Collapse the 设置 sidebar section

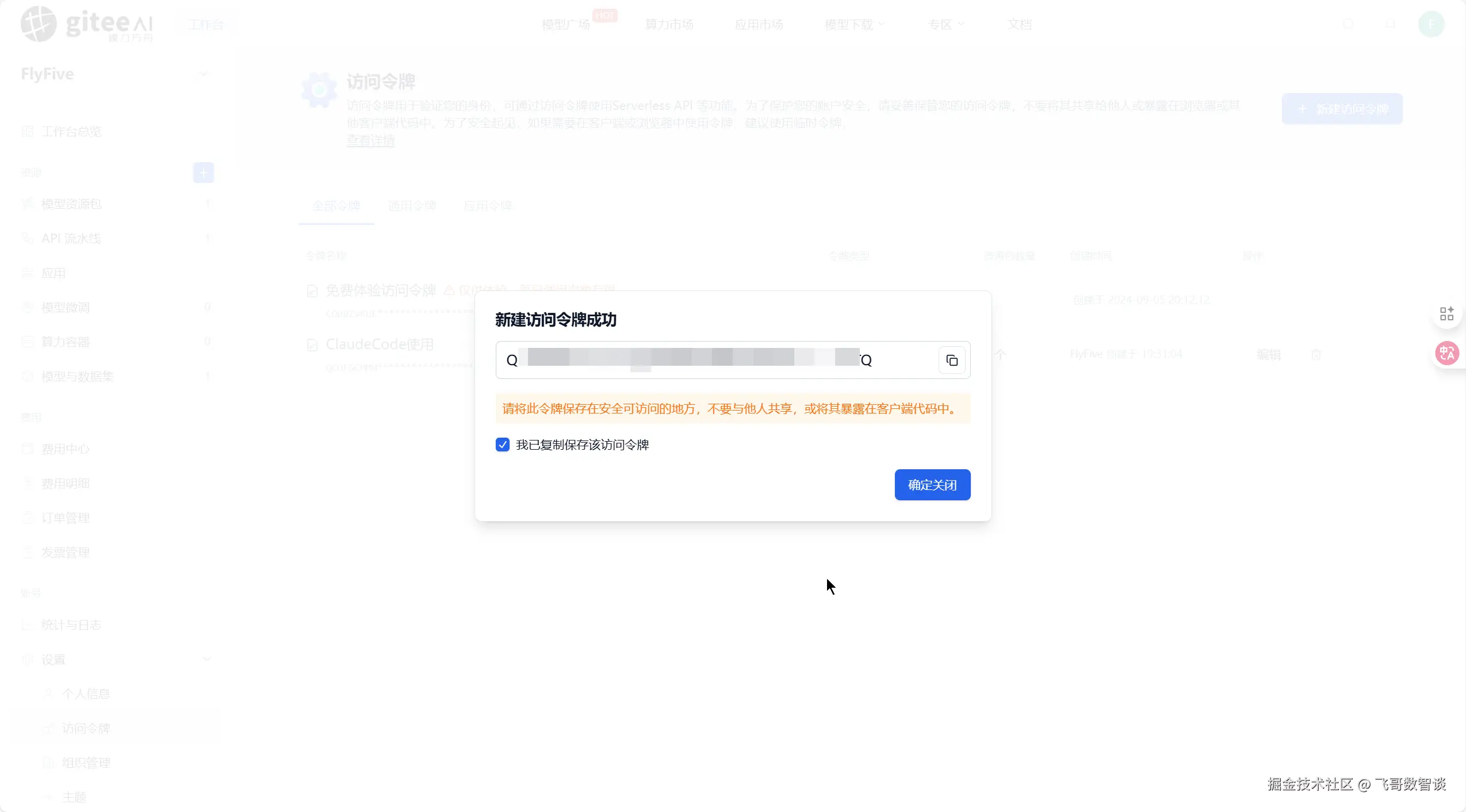click(x=207, y=659)
